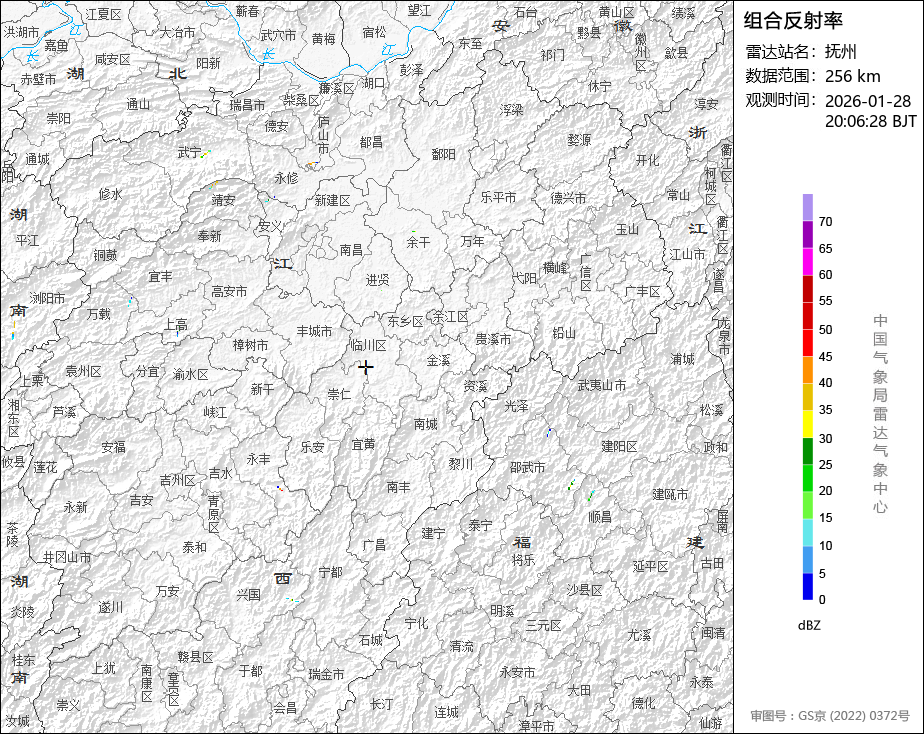
Task: Click the 修水 map label
Action: click(110, 194)
